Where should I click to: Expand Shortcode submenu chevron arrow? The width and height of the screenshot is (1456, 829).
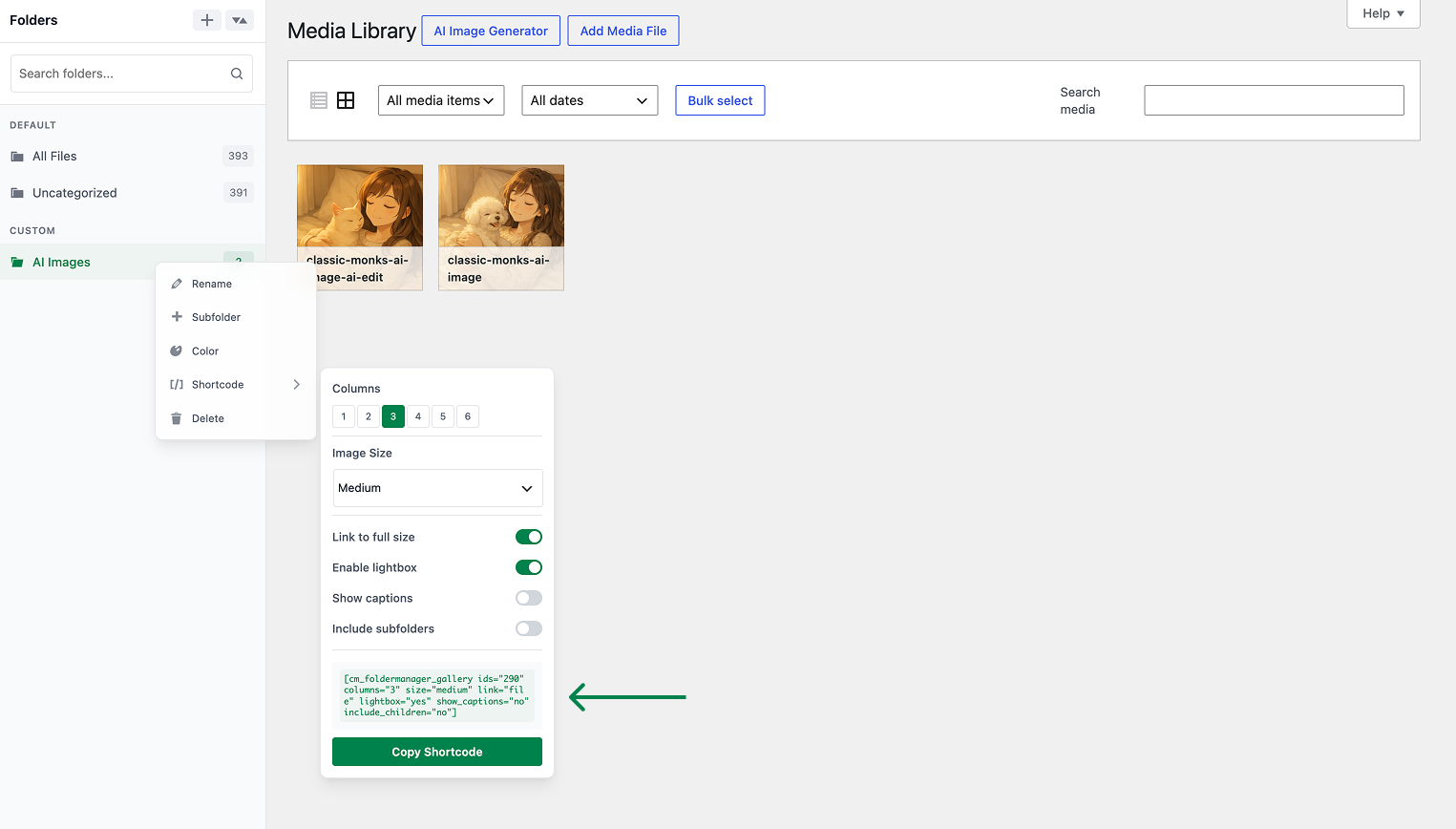[297, 385]
